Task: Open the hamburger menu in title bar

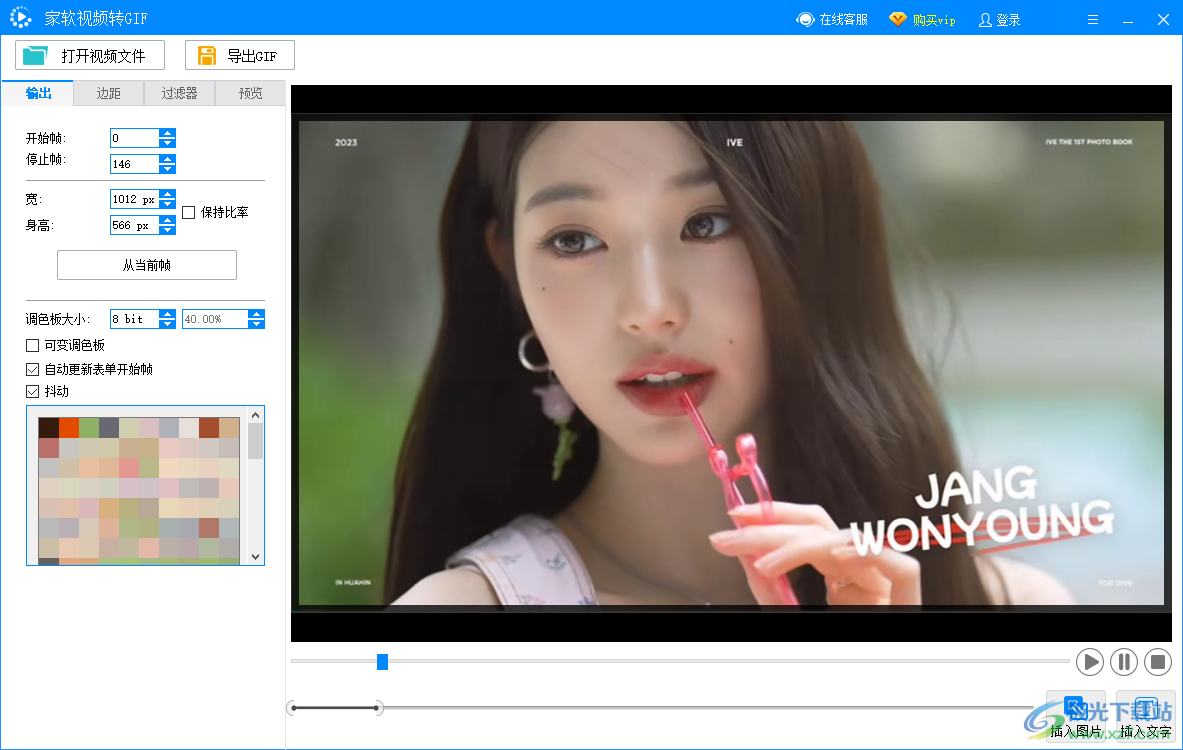Action: click(x=1092, y=20)
